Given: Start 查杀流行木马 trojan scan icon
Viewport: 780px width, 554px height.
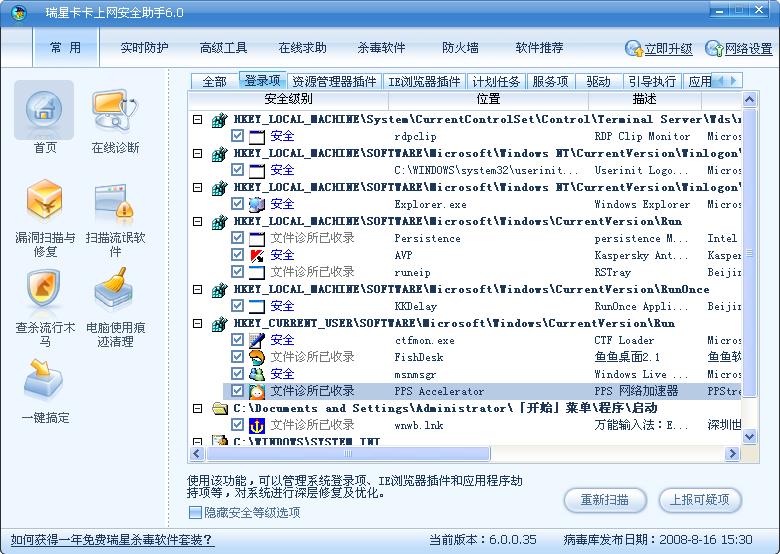Looking at the screenshot, I should [x=45, y=288].
